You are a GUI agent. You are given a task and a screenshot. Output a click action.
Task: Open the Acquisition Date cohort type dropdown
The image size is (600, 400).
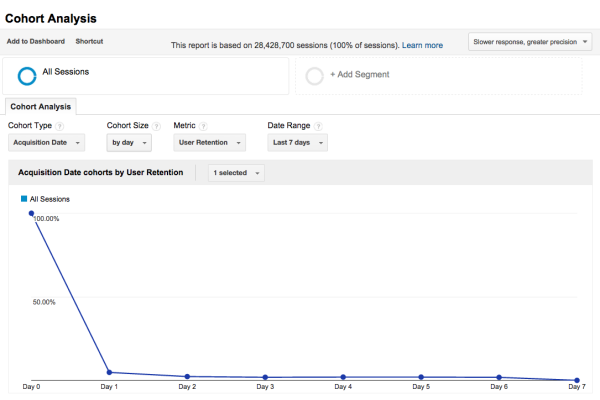tap(46, 143)
